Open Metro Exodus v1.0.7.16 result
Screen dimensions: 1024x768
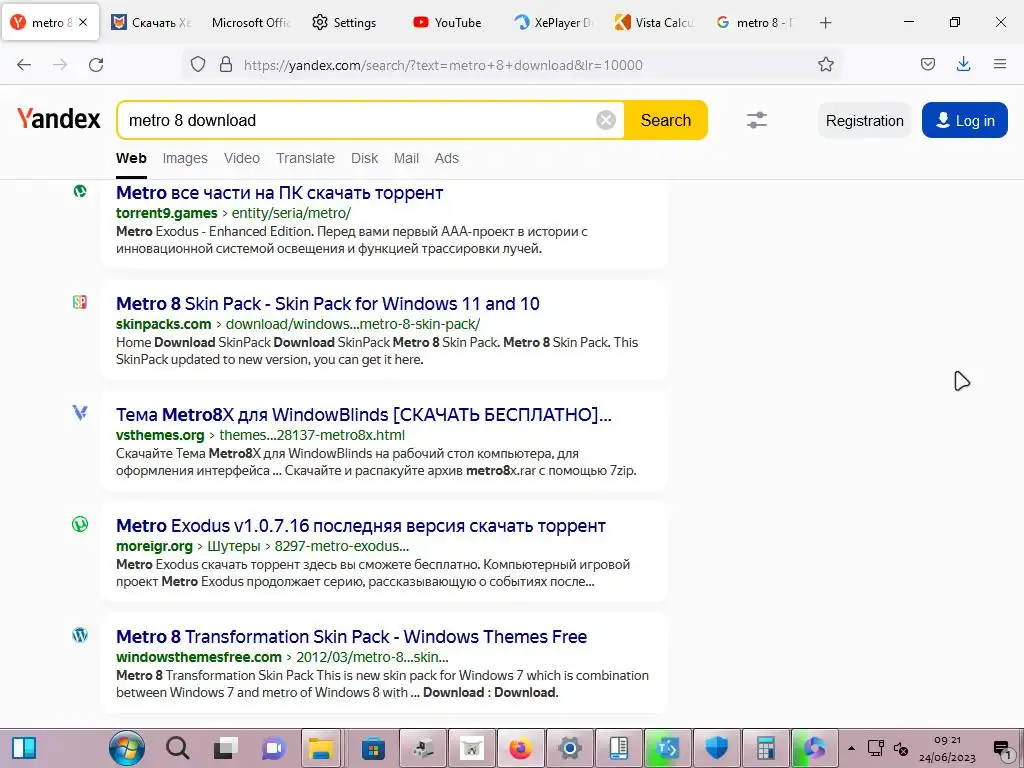(x=361, y=526)
